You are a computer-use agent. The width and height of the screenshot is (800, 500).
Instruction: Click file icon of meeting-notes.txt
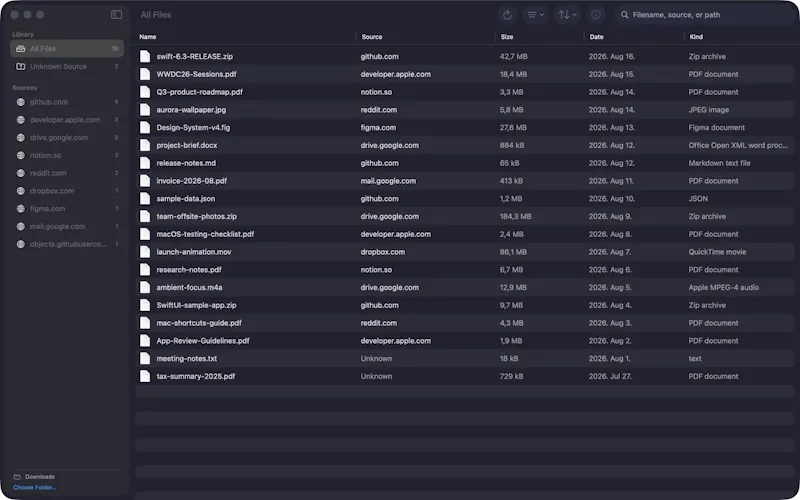[x=145, y=359]
